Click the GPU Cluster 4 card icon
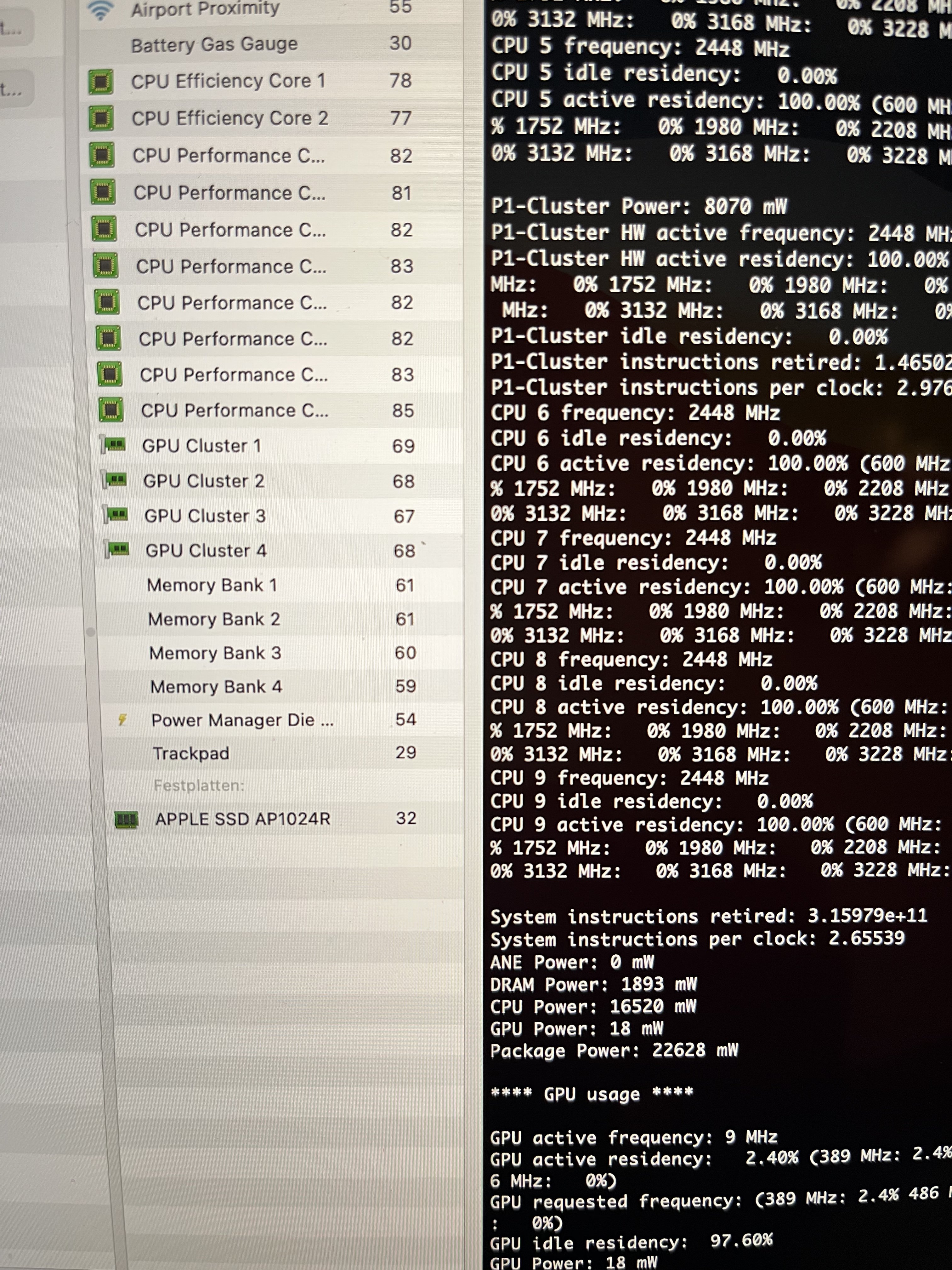 click(x=118, y=549)
